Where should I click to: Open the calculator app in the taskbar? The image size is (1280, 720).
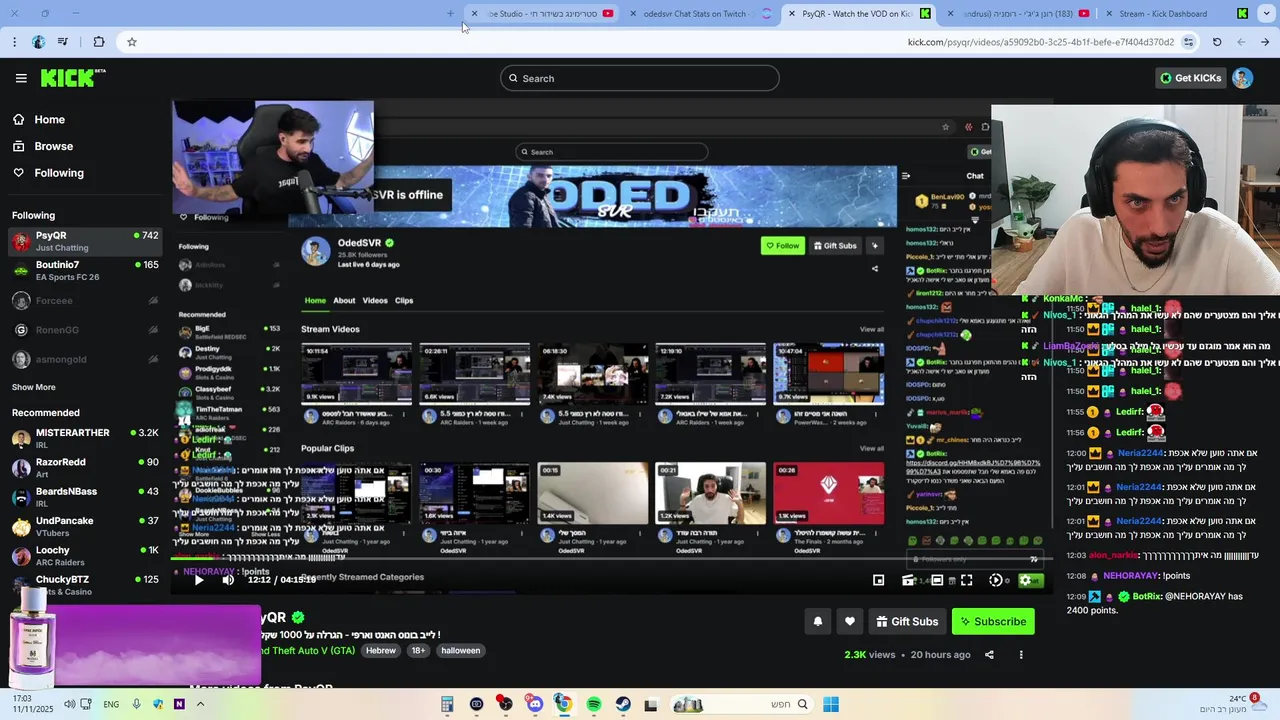[447, 704]
